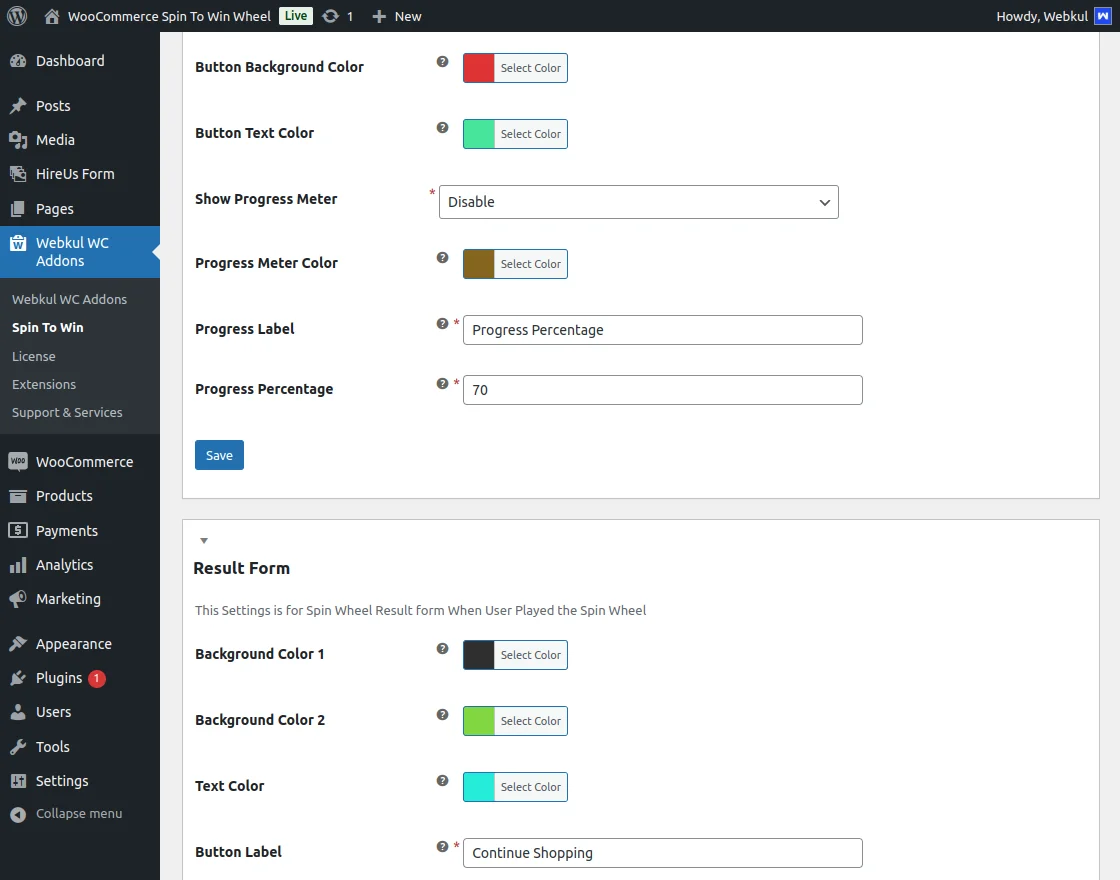Click the WordPress logo icon
The image size is (1120, 880).
coord(17,16)
